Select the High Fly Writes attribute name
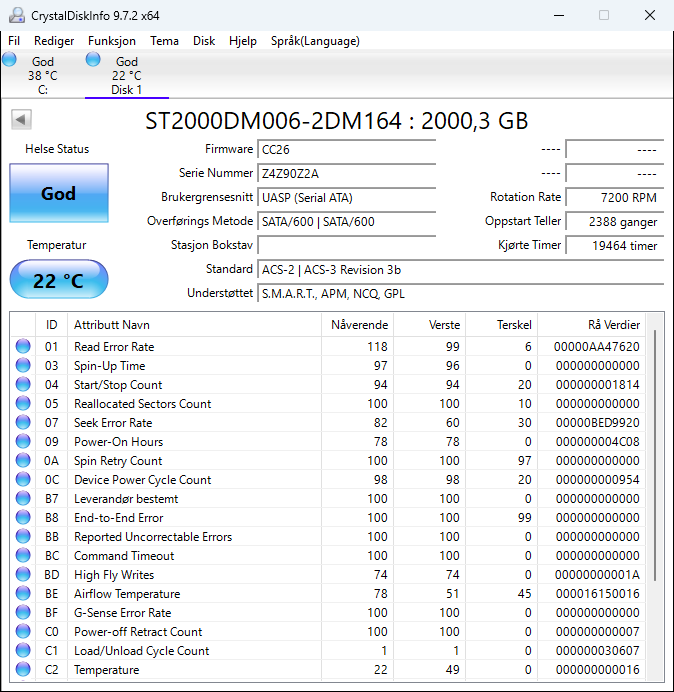Image resolution: width=674 pixels, height=692 pixels. pyautogui.click(x=114, y=575)
